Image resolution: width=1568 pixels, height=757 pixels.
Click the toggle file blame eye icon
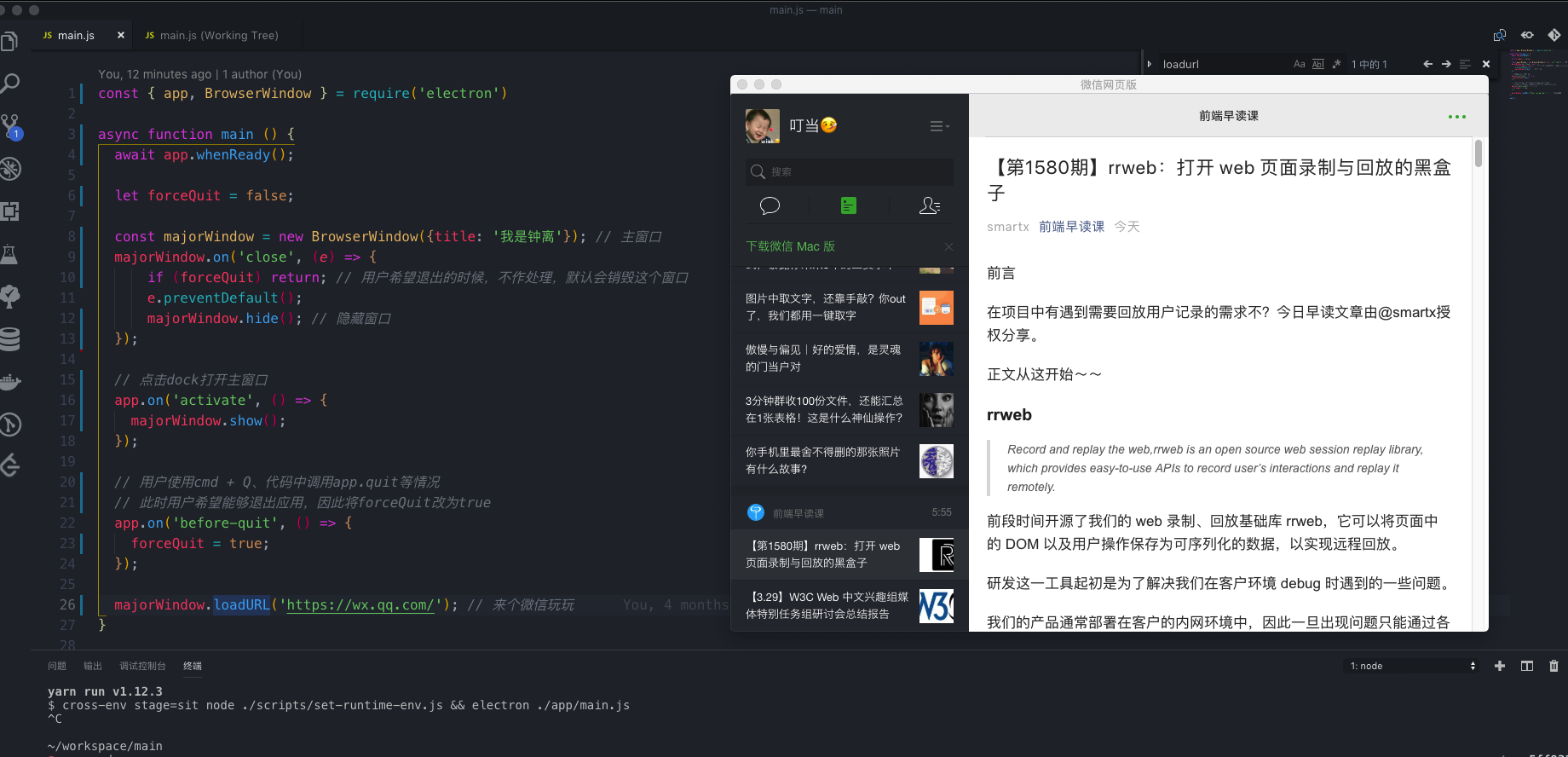pos(1527,35)
